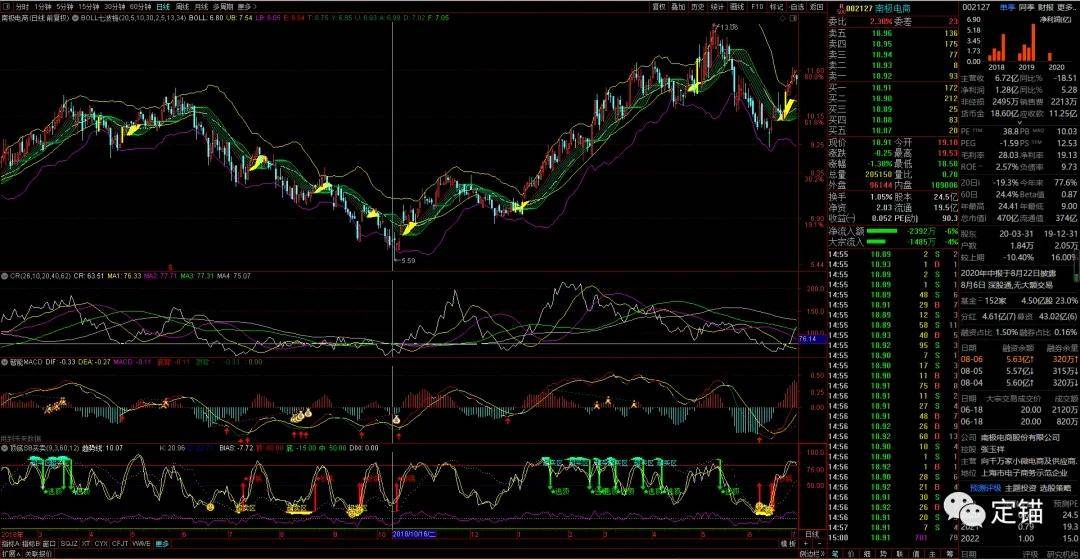This screenshot has height=560, width=1080.
Task: Open the 关联报价 tab
Action: click(39, 554)
